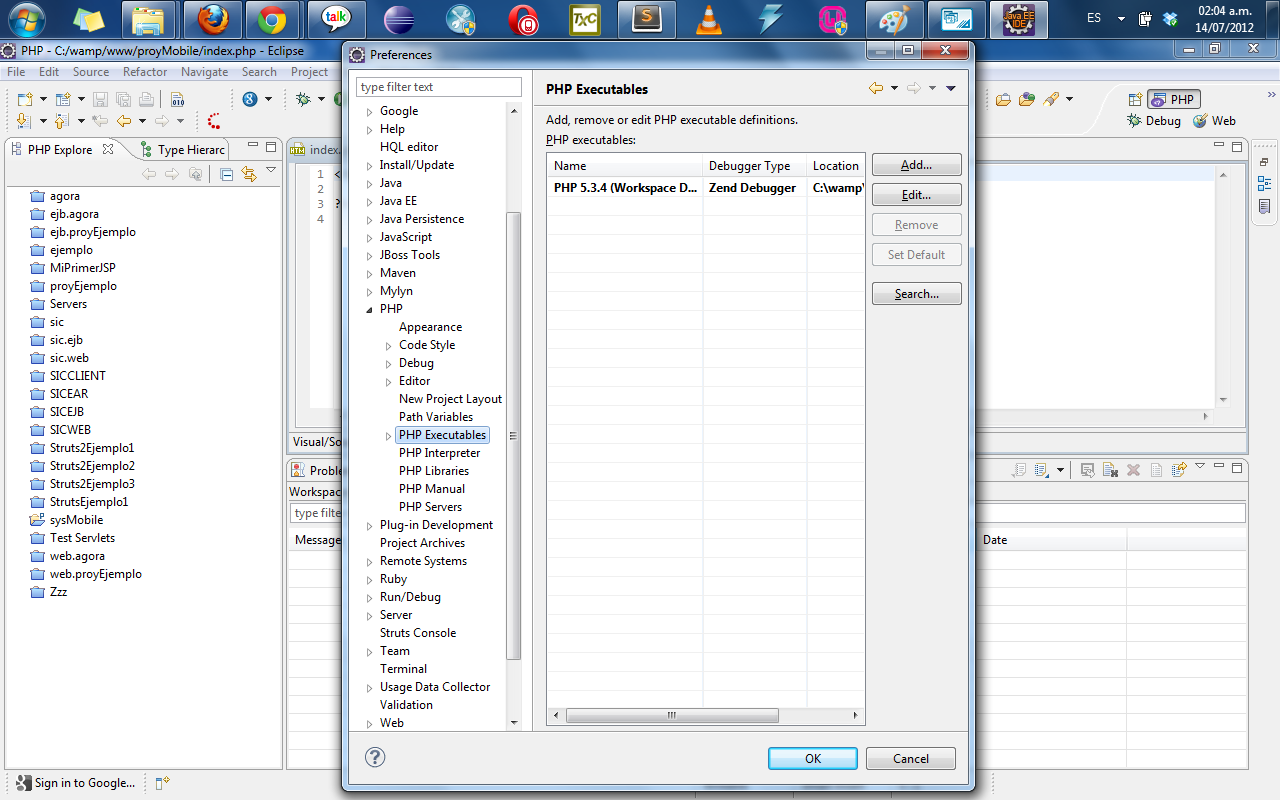Expand the JBoss Tools preferences node
The width and height of the screenshot is (1280, 800).
369,256
